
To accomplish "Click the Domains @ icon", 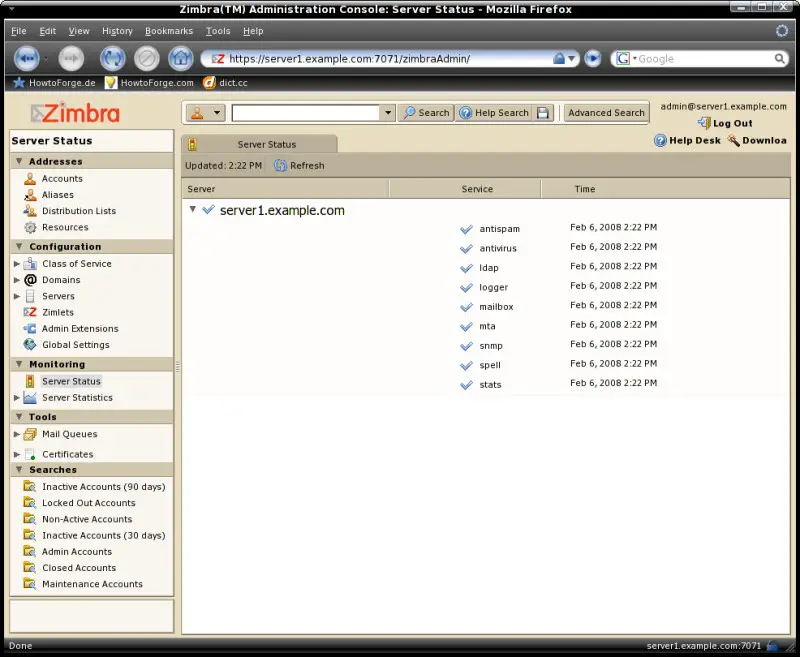I will point(31,280).
